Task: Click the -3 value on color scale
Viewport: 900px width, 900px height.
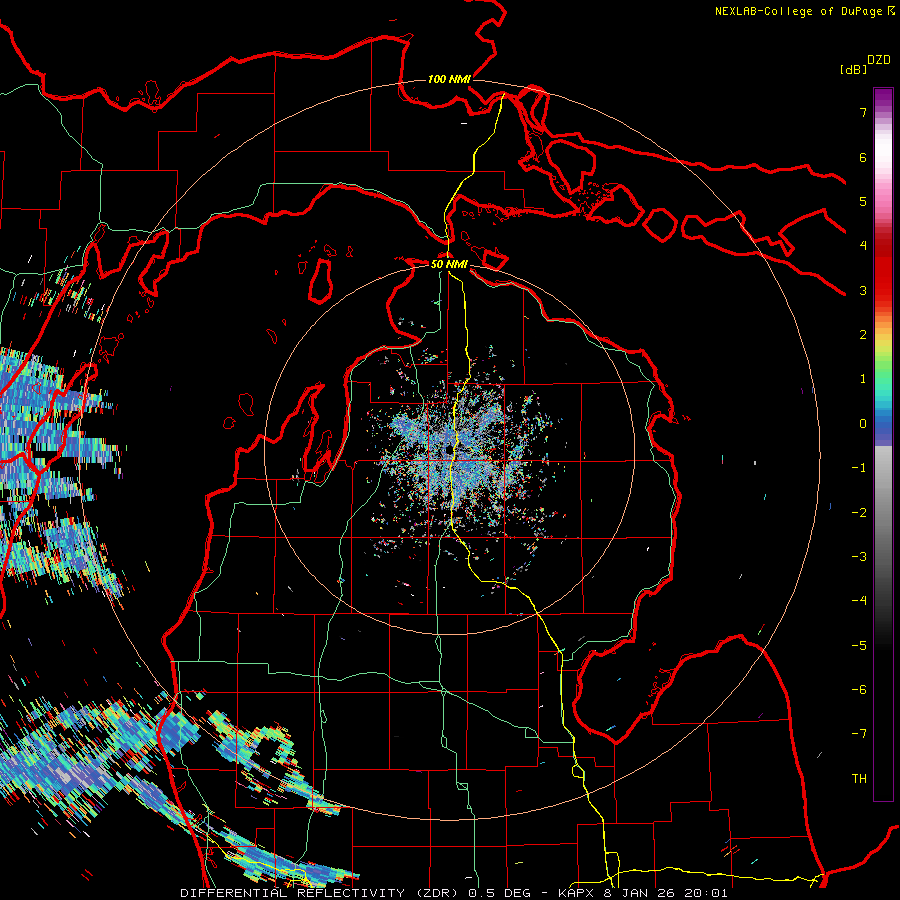Action: tap(859, 557)
